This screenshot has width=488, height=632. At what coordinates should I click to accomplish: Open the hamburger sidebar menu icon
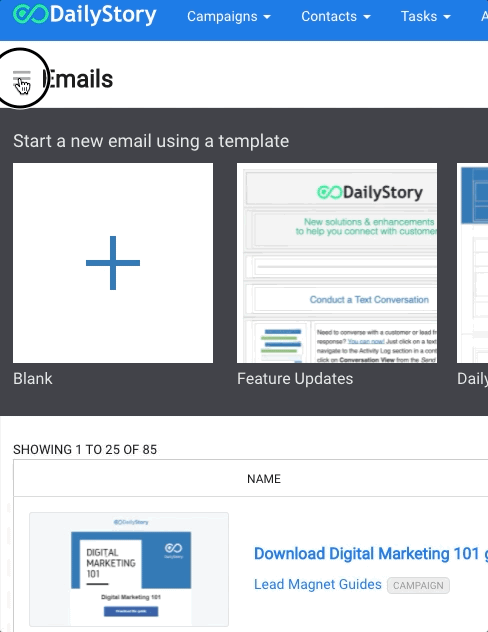click(x=21, y=78)
